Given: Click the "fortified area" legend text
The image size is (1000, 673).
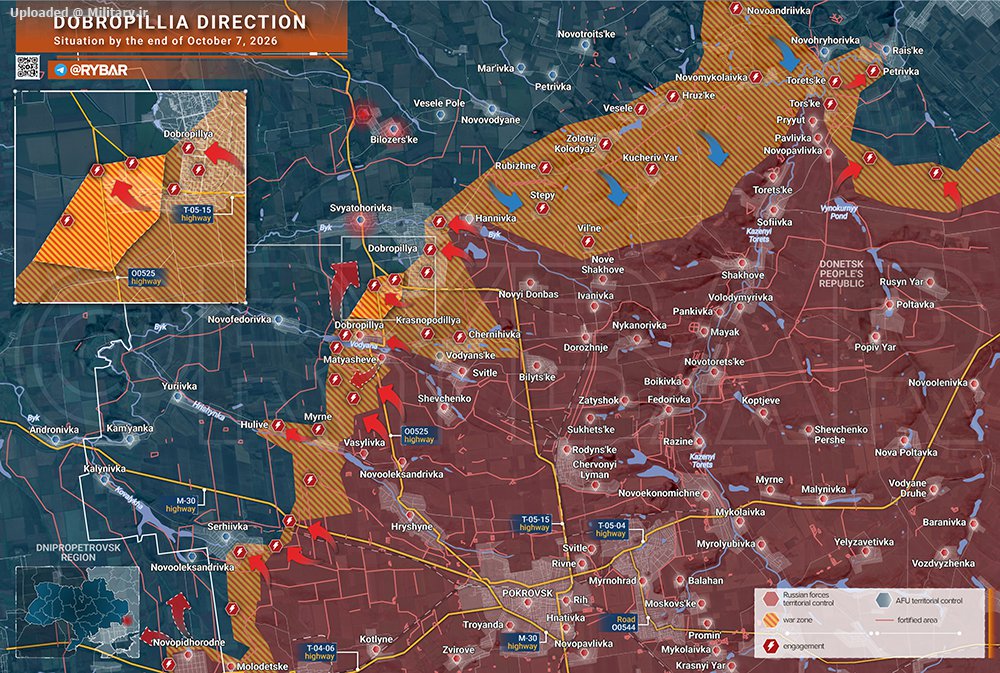Looking at the screenshot, I should (917, 620).
